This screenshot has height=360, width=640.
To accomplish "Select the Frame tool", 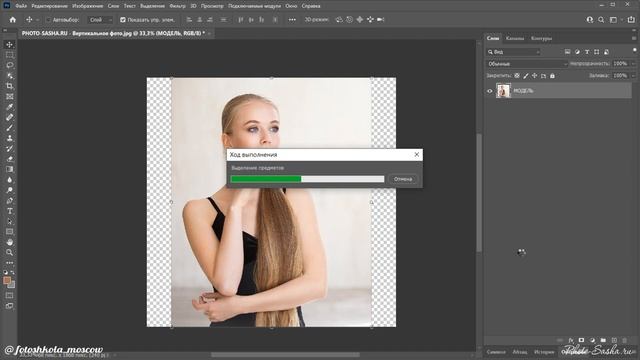I will [x=9, y=96].
